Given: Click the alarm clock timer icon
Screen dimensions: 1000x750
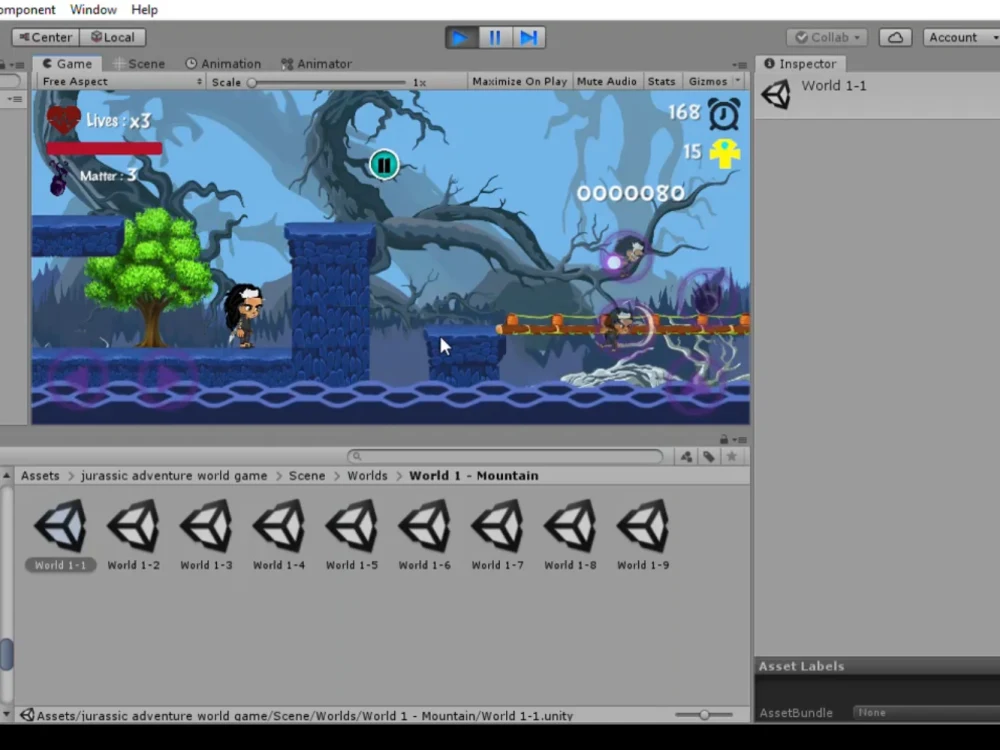Looking at the screenshot, I should pos(724,114).
